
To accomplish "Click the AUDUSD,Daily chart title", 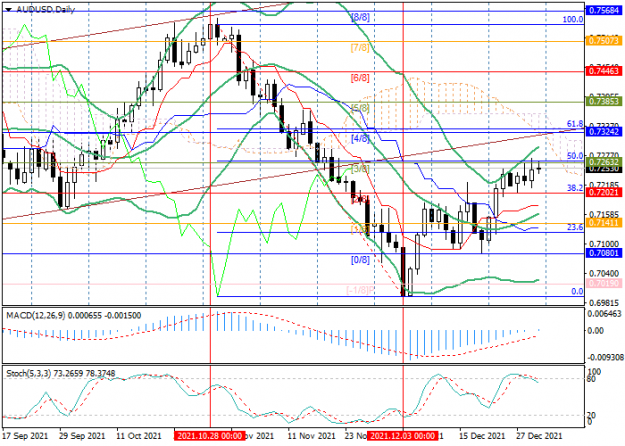I will (45, 9).
